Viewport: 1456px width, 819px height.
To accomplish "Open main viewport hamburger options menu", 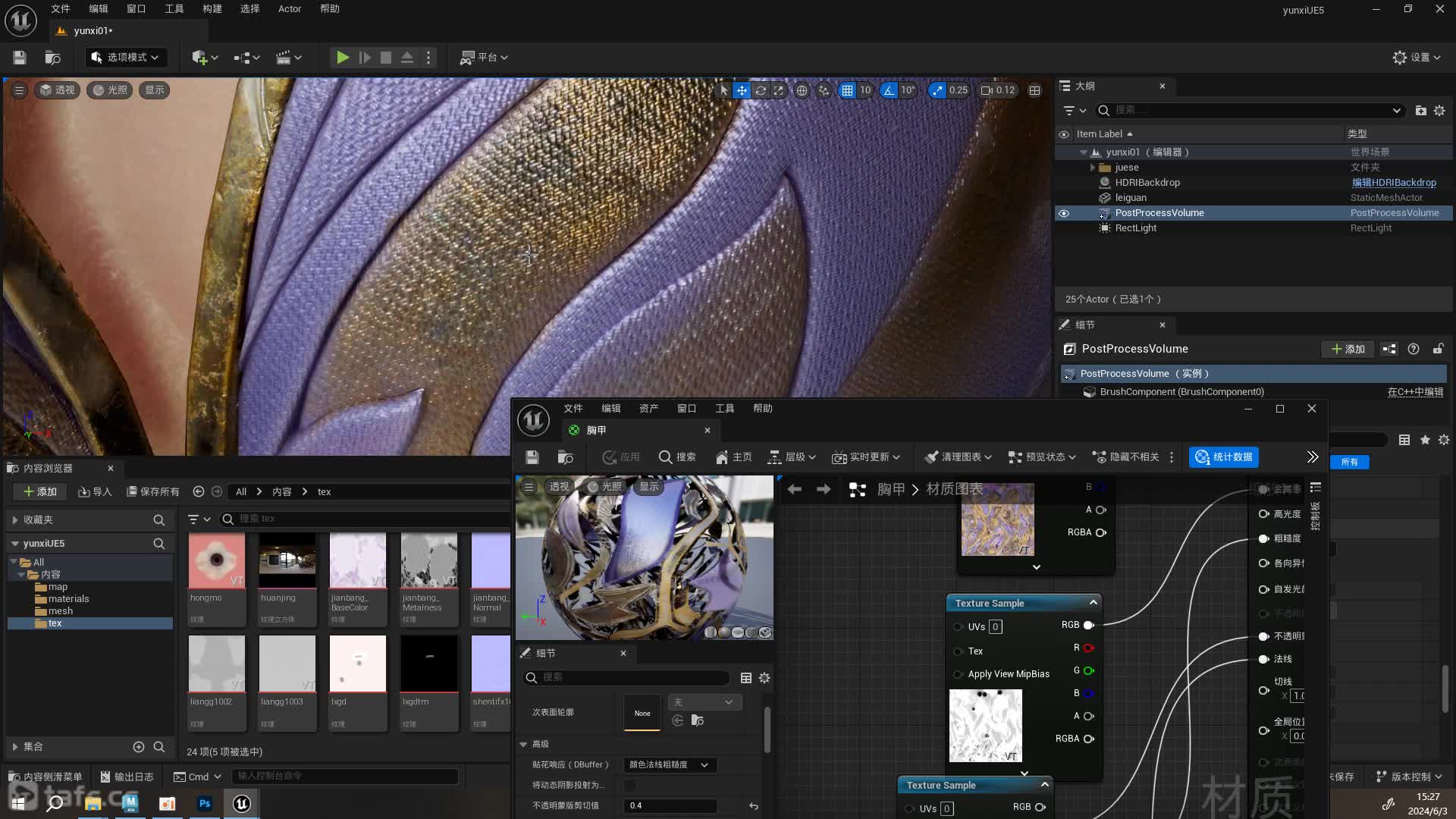I will pos(20,90).
